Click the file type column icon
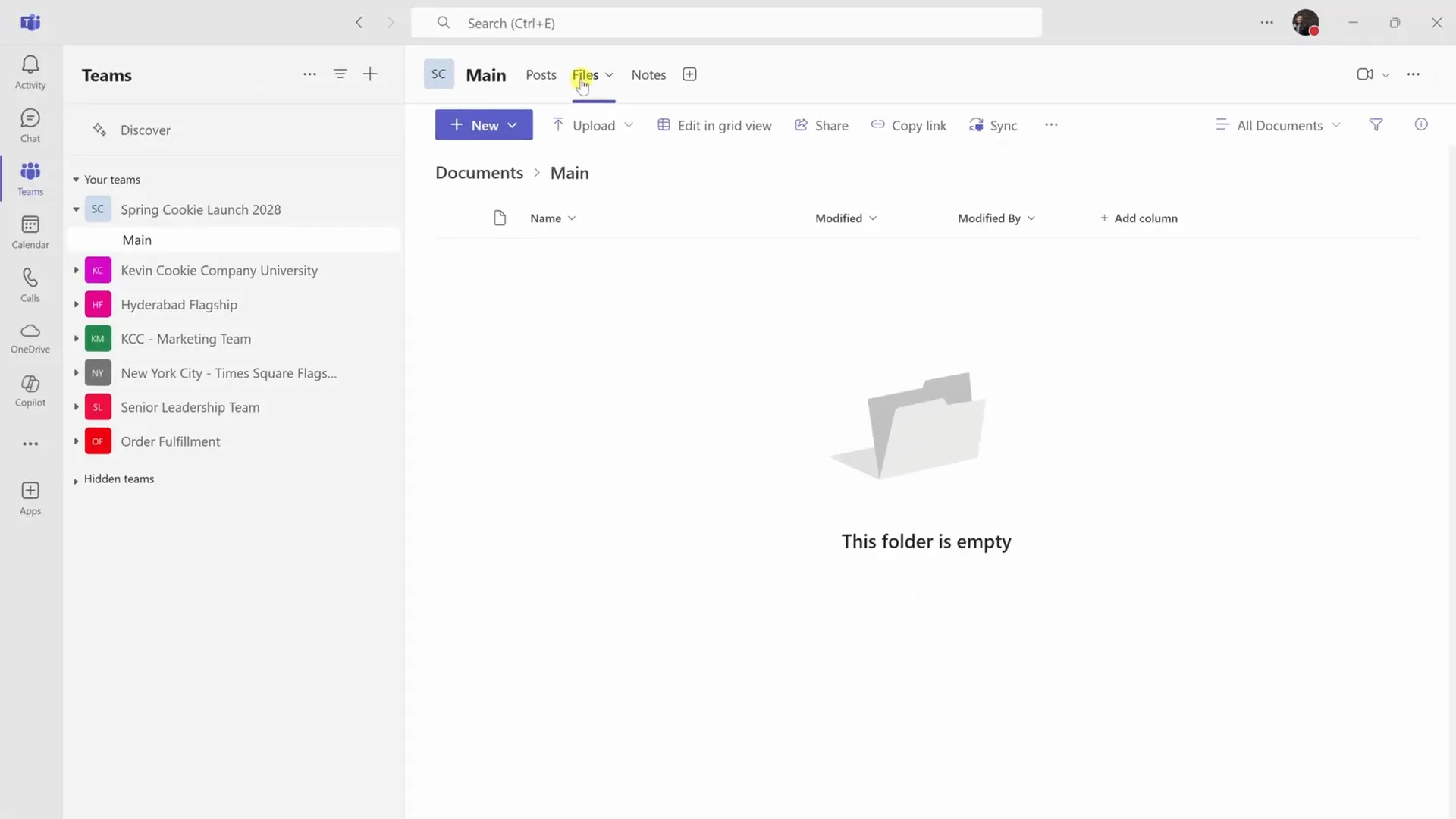Viewport: 1456px width, 819px height. [x=500, y=218]
